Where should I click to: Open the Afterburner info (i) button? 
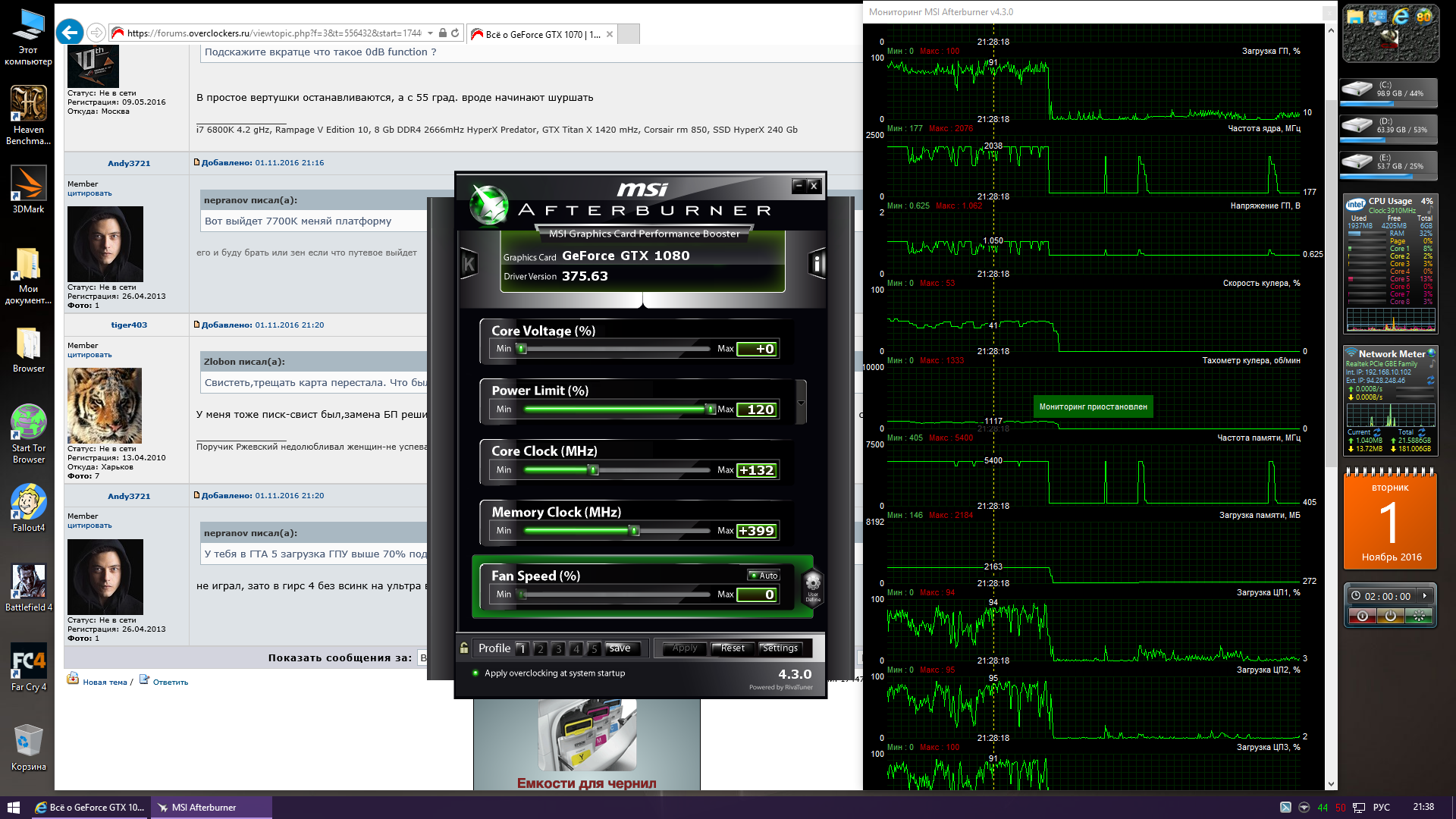[x=817, y=264]
